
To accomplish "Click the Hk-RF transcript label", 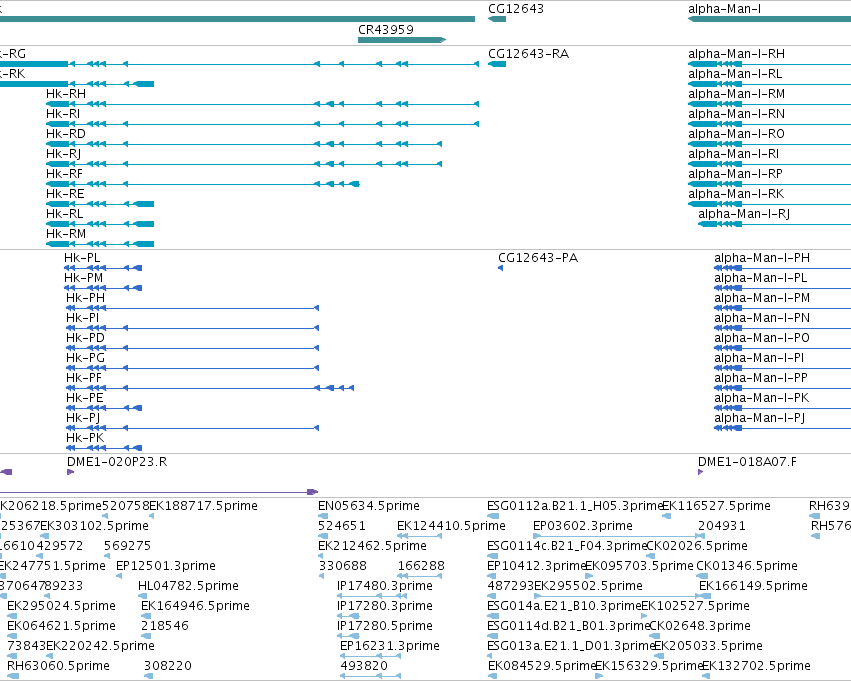I will click(x=65, y=174).
